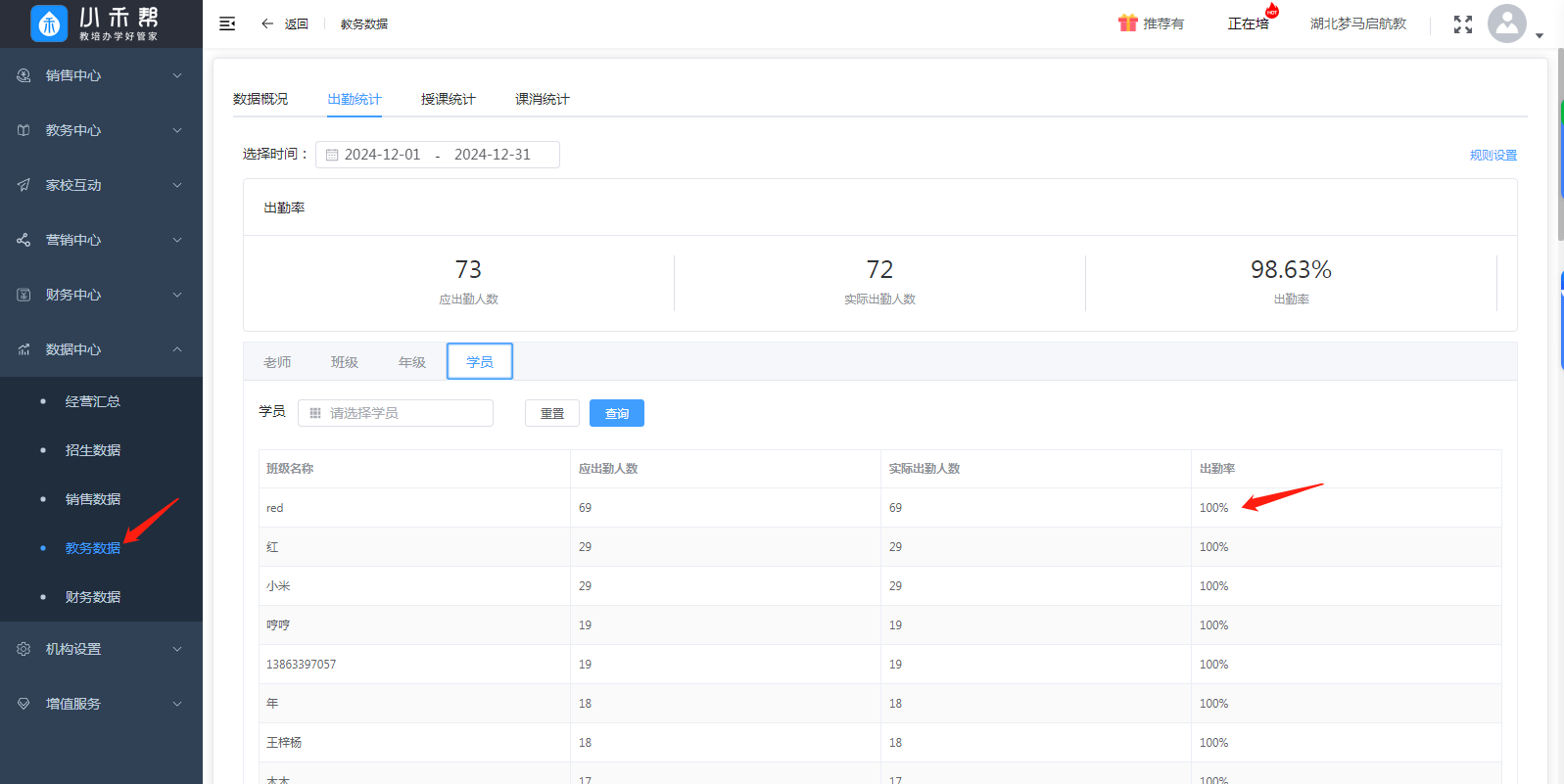
Task: Click the 增值服务 diamond icon
Action: click(24, 704)
